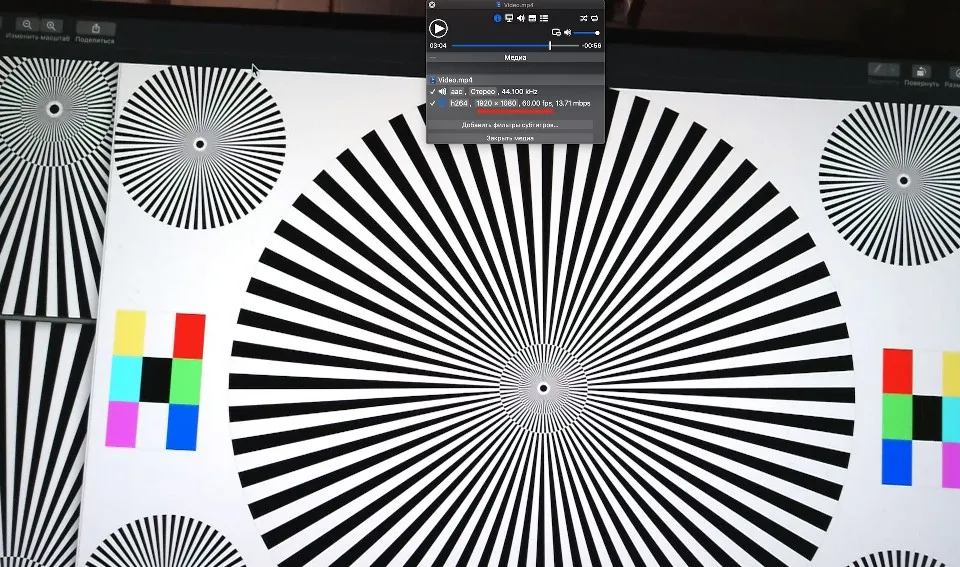Play the video in the player panel
Image resolution: width=960 pixels, height=567 pixels.
tap(438, 28)
